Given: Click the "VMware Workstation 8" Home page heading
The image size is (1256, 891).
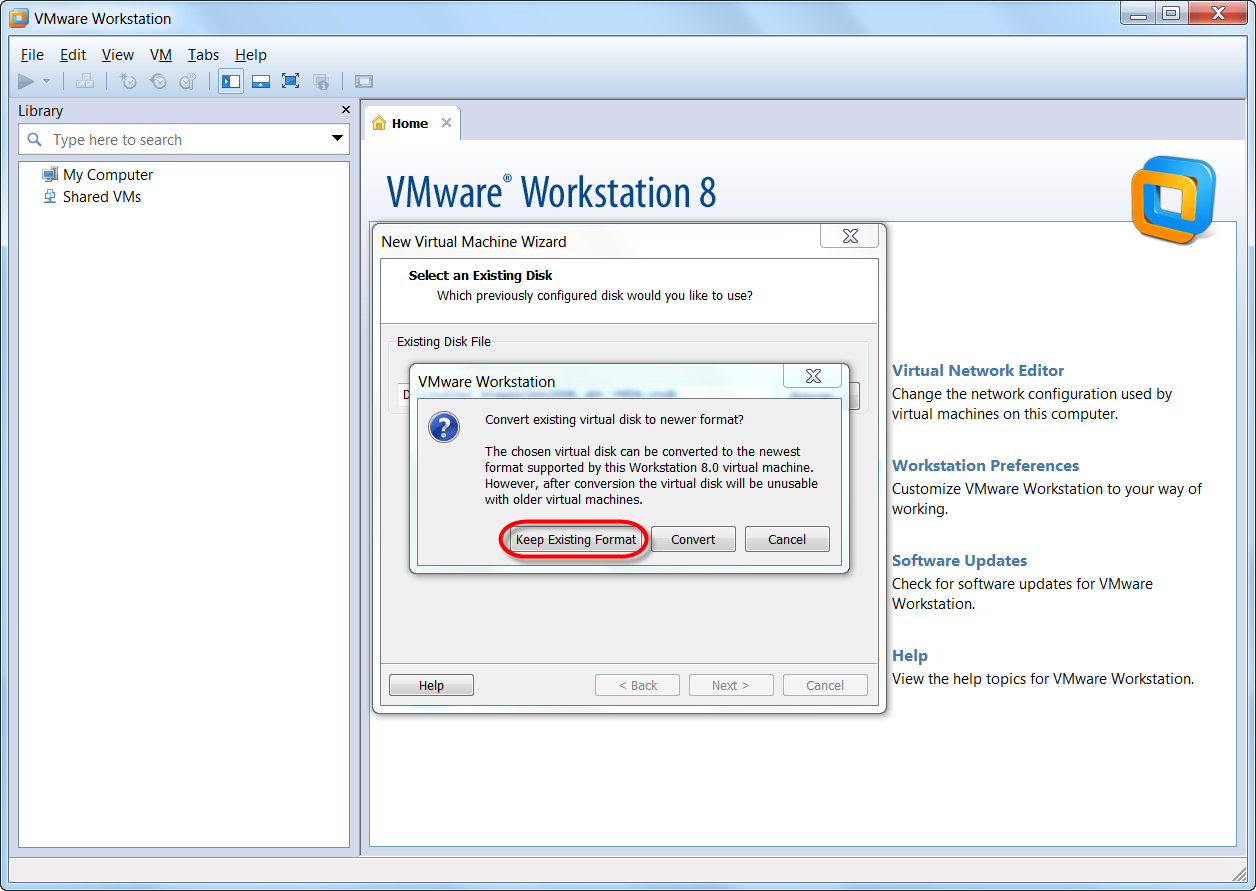Looking at the screenshot, I should tap(551, 192).
